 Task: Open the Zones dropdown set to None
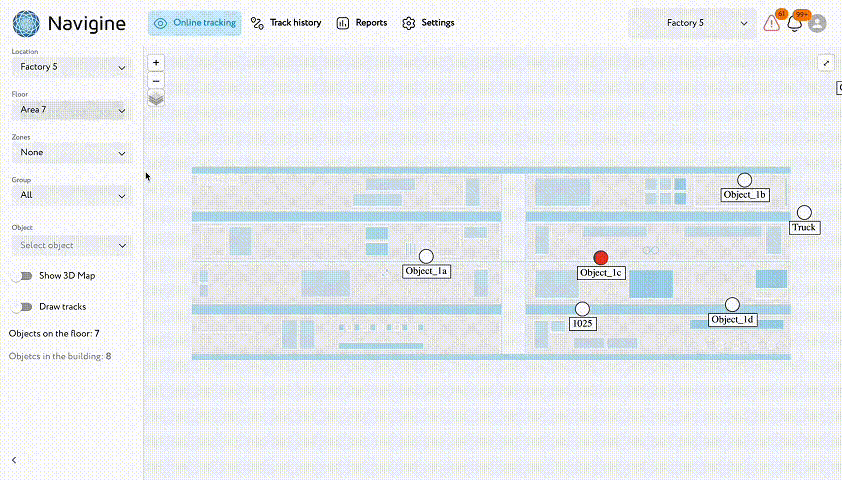(x=70, y=153)
